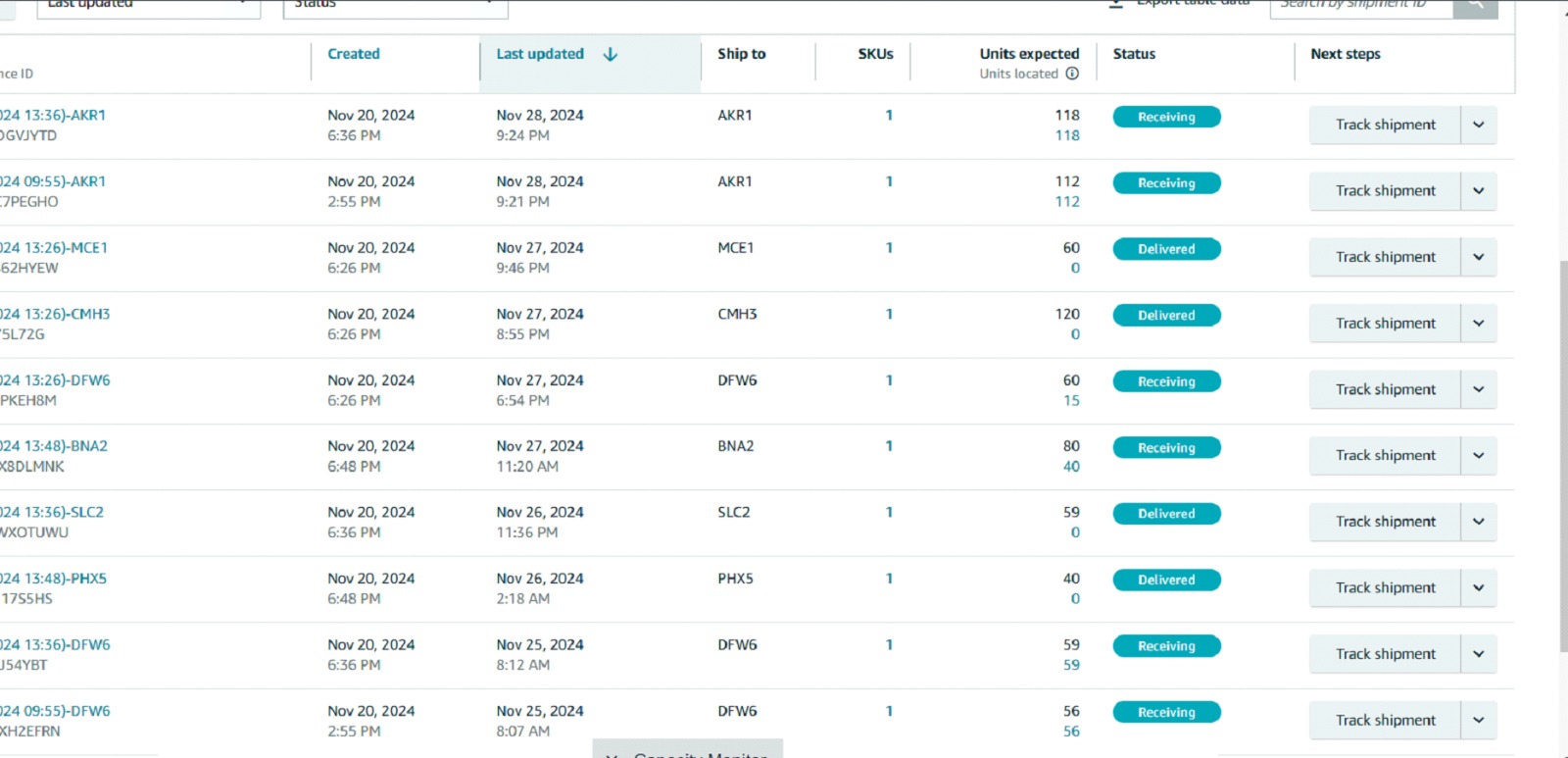Image resolution: width=1568 pixels, height=758 pixels.
Task: Expand action chevron for CMH3 shipment
Action: coord(1479,324)
